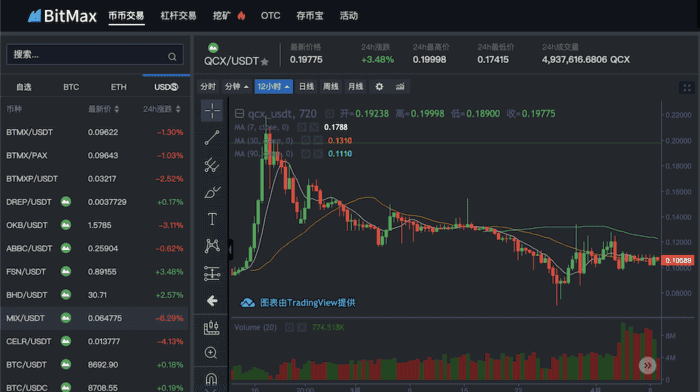
Task: Toggle fullscreen chart mode
Action: coord(687,88)
